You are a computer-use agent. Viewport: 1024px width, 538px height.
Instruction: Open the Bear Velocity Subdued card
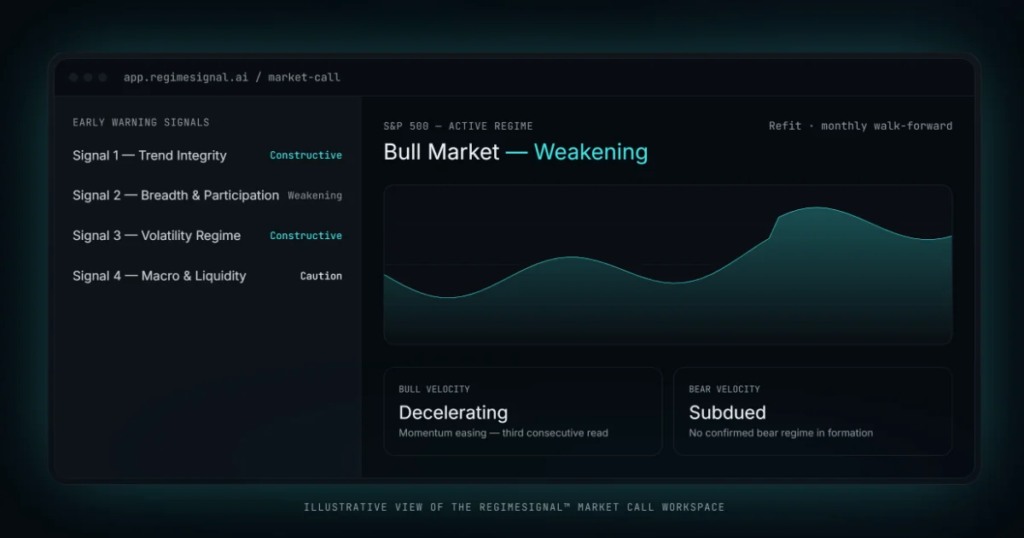pyautogui.click(x=812, y=411)
